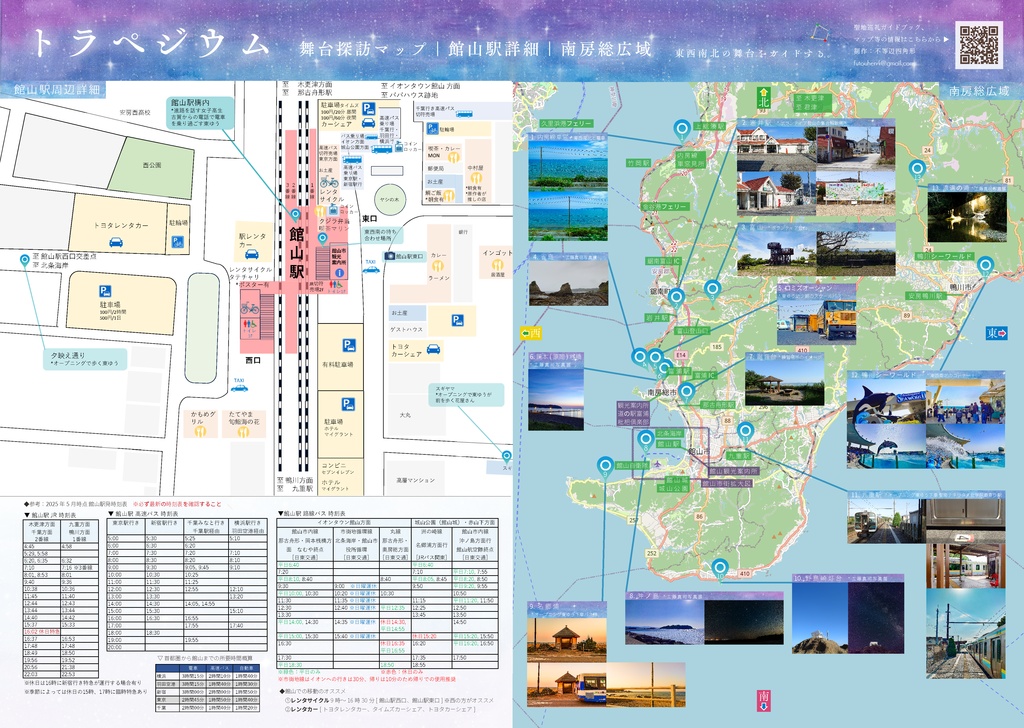Click the コンビニ セブンイレブン label
Viewport: 1024px width, 728px height.
tap(338, 469)
